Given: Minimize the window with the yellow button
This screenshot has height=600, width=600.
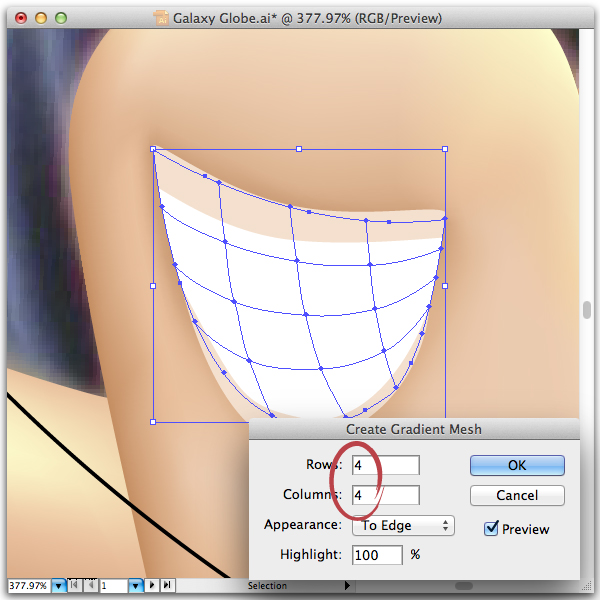Looking at the screenshot, I should pyautogui.click(x=41, y=18).
